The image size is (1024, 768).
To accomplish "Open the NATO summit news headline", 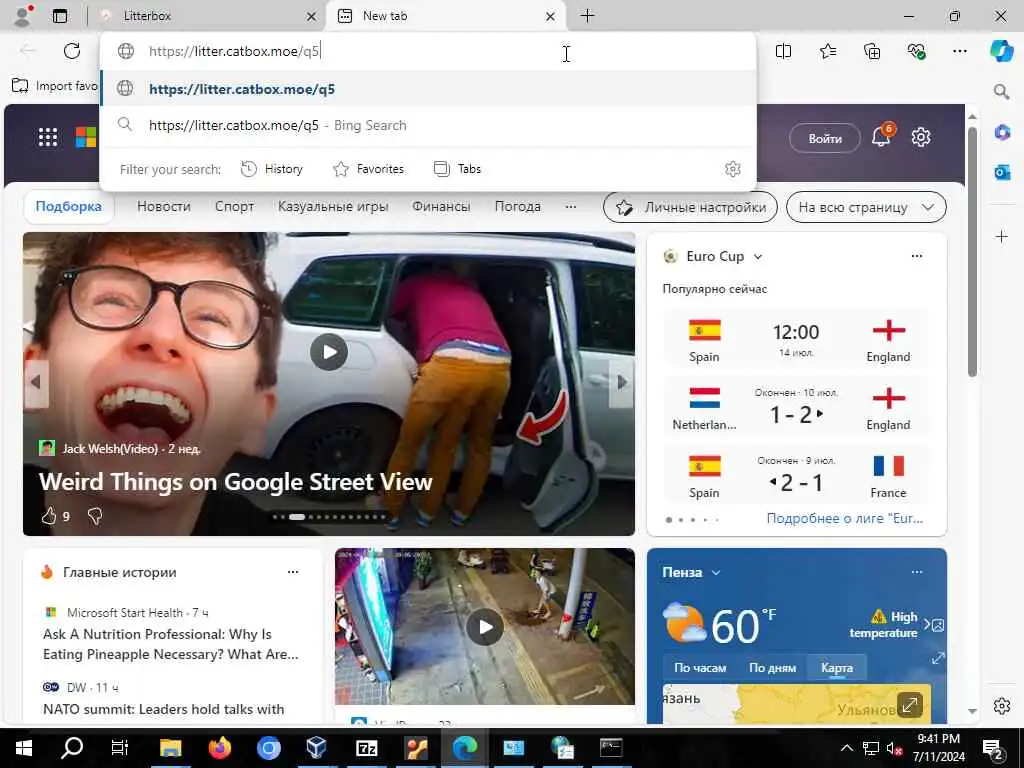I will tap(163, 709).
